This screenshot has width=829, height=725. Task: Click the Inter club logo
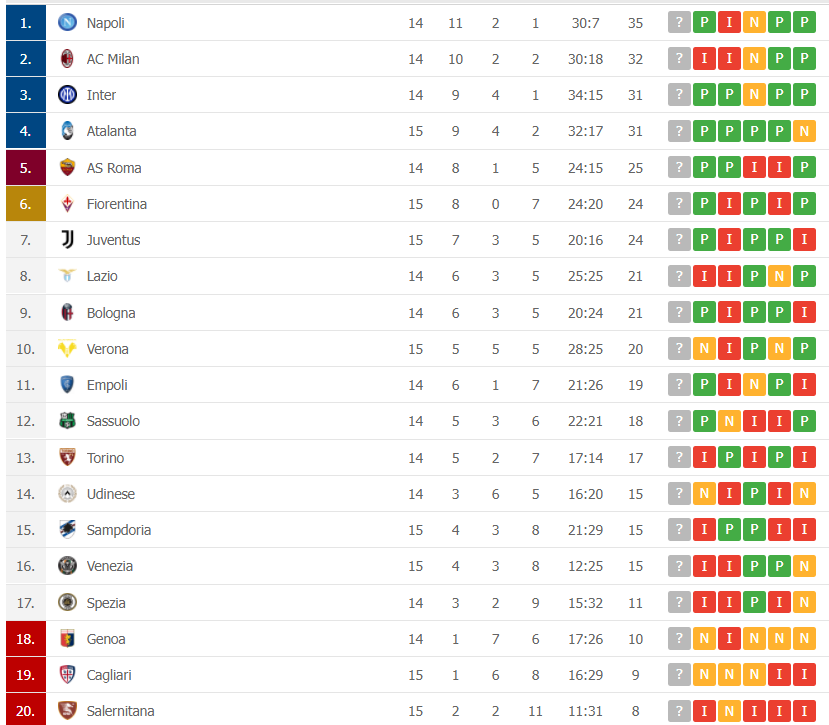pyautogui.click(x=67, y=95)
